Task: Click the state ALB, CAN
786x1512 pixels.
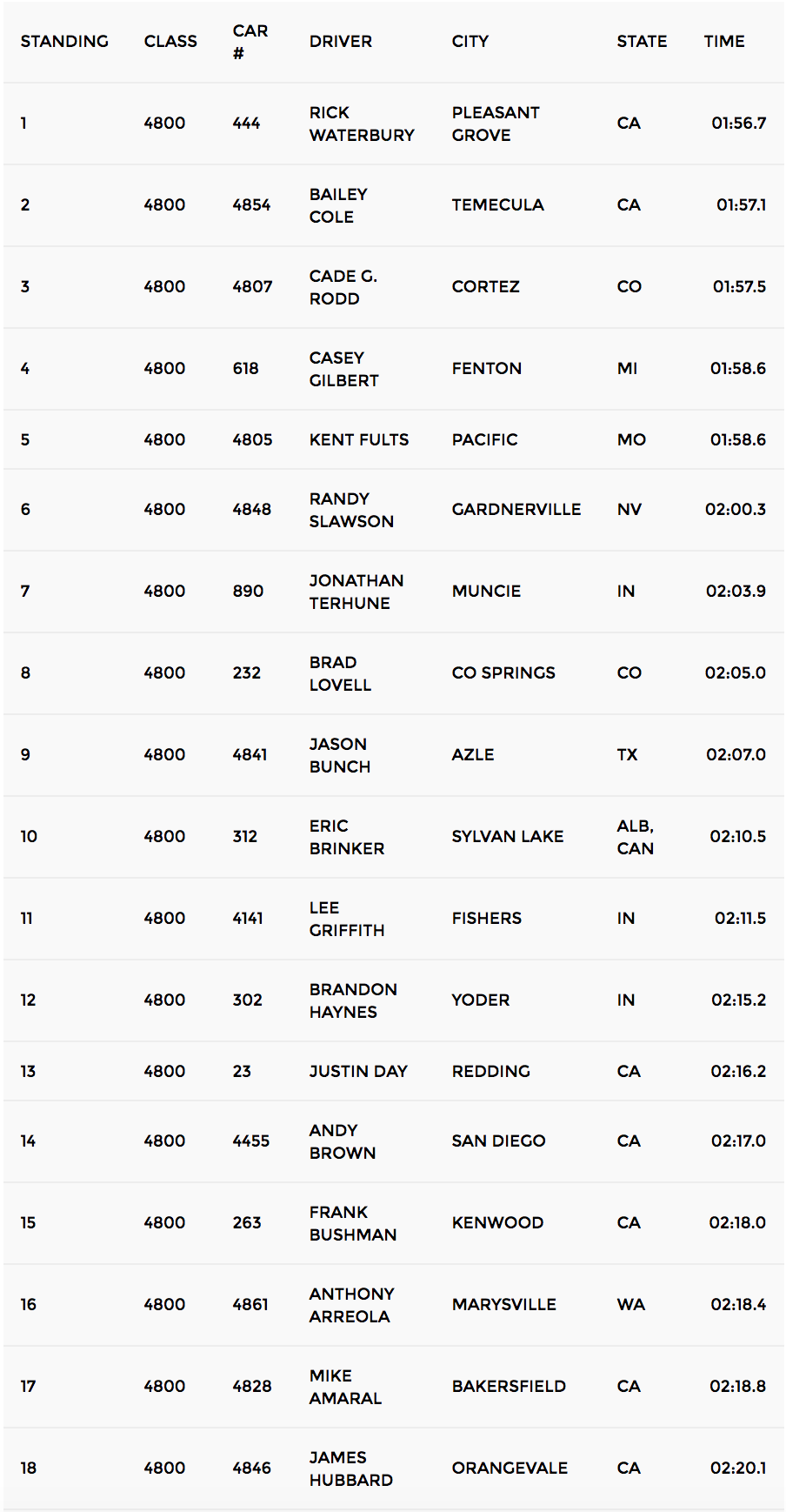Action: pyautogui.click(x=636, y=837)
